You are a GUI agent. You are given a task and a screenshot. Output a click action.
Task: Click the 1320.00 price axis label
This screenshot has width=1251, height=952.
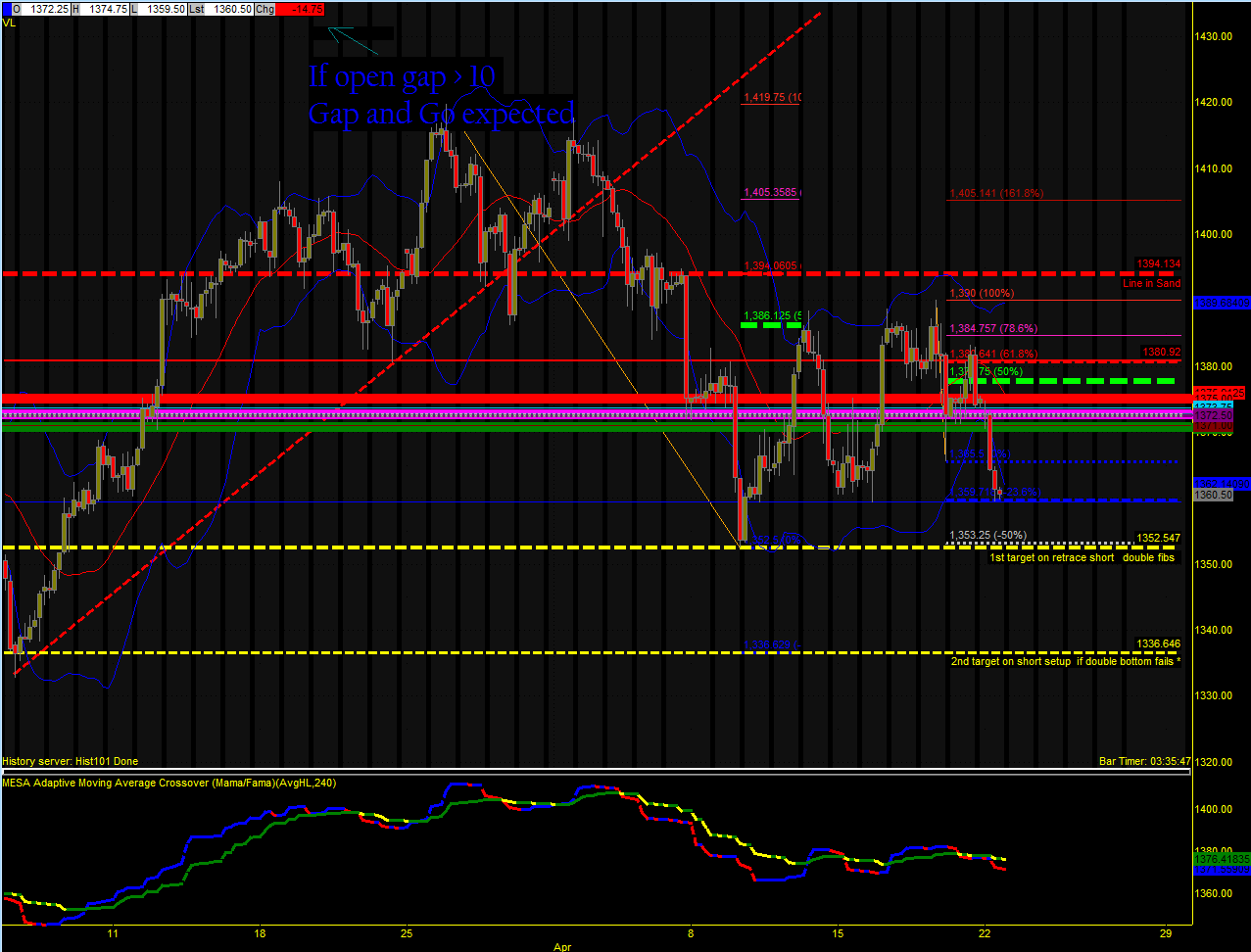pos(1213,761)
